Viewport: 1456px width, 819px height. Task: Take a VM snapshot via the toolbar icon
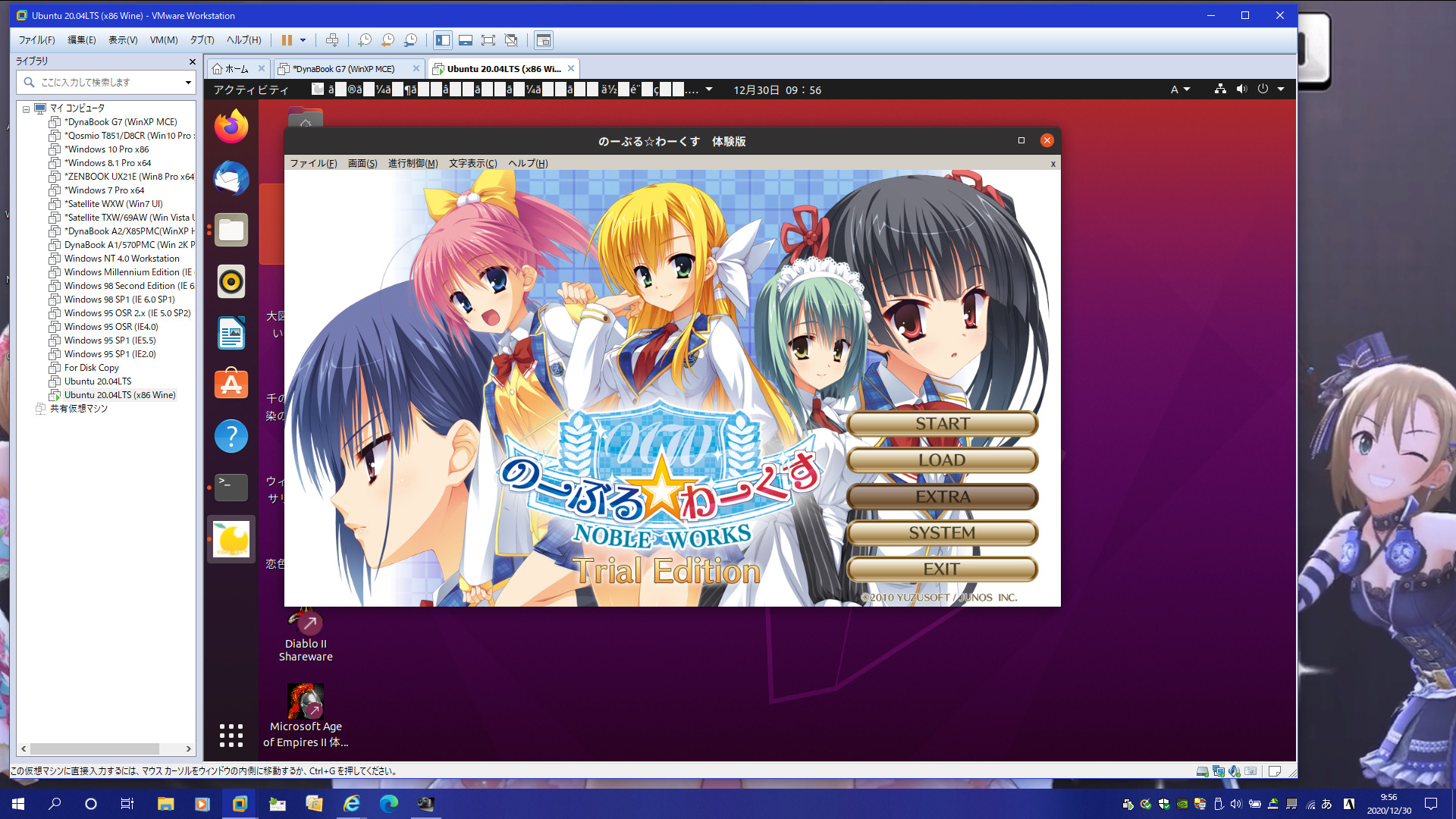365,40
